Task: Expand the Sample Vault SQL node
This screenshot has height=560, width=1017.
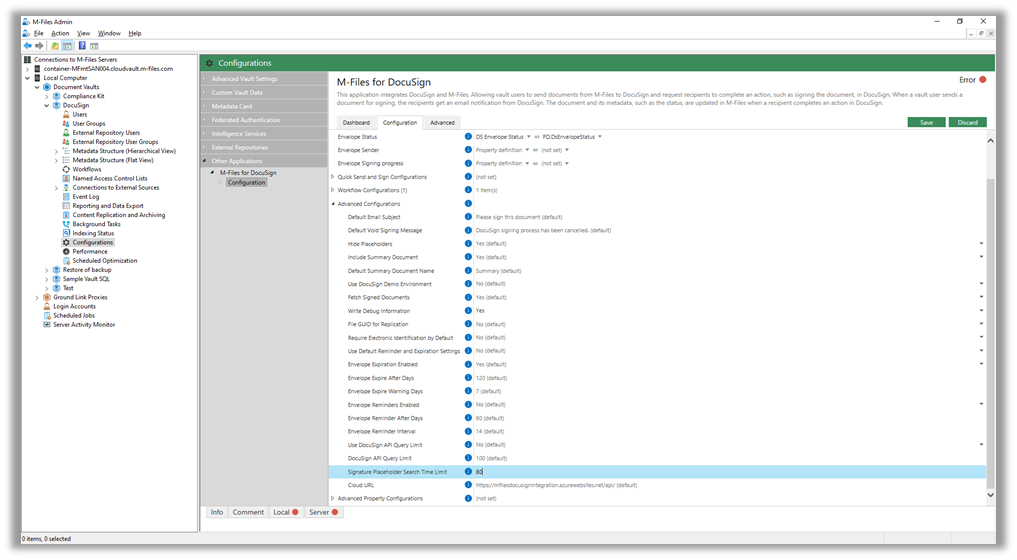Action: (47, 279)
